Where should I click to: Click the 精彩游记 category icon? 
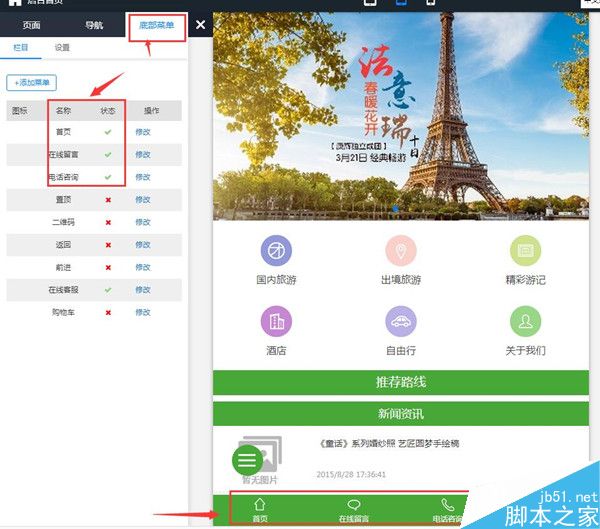525,251
